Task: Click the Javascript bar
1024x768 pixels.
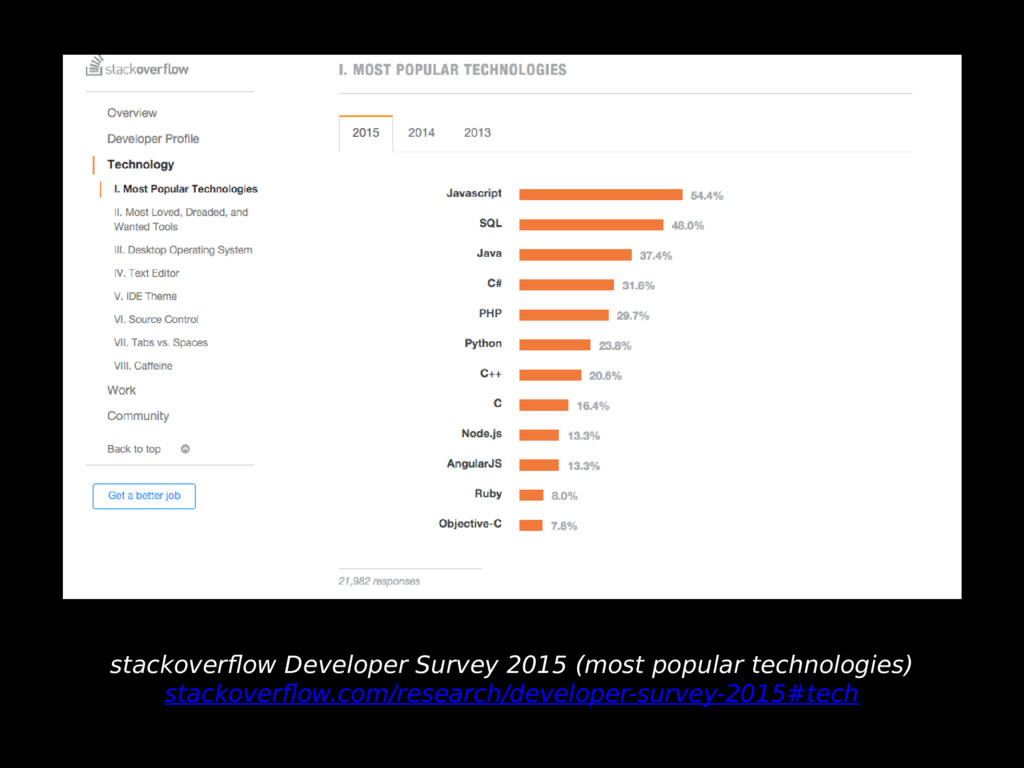Action: click(601, 195)
